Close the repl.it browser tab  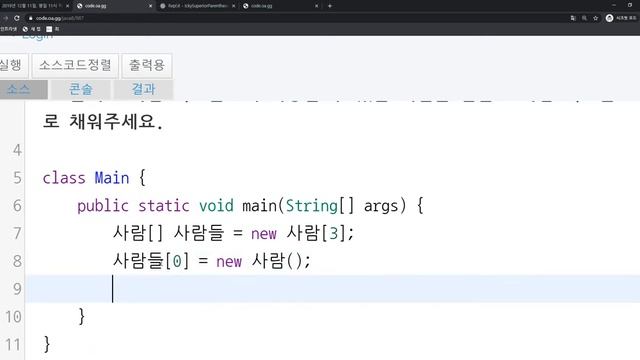tap(233, 6)
